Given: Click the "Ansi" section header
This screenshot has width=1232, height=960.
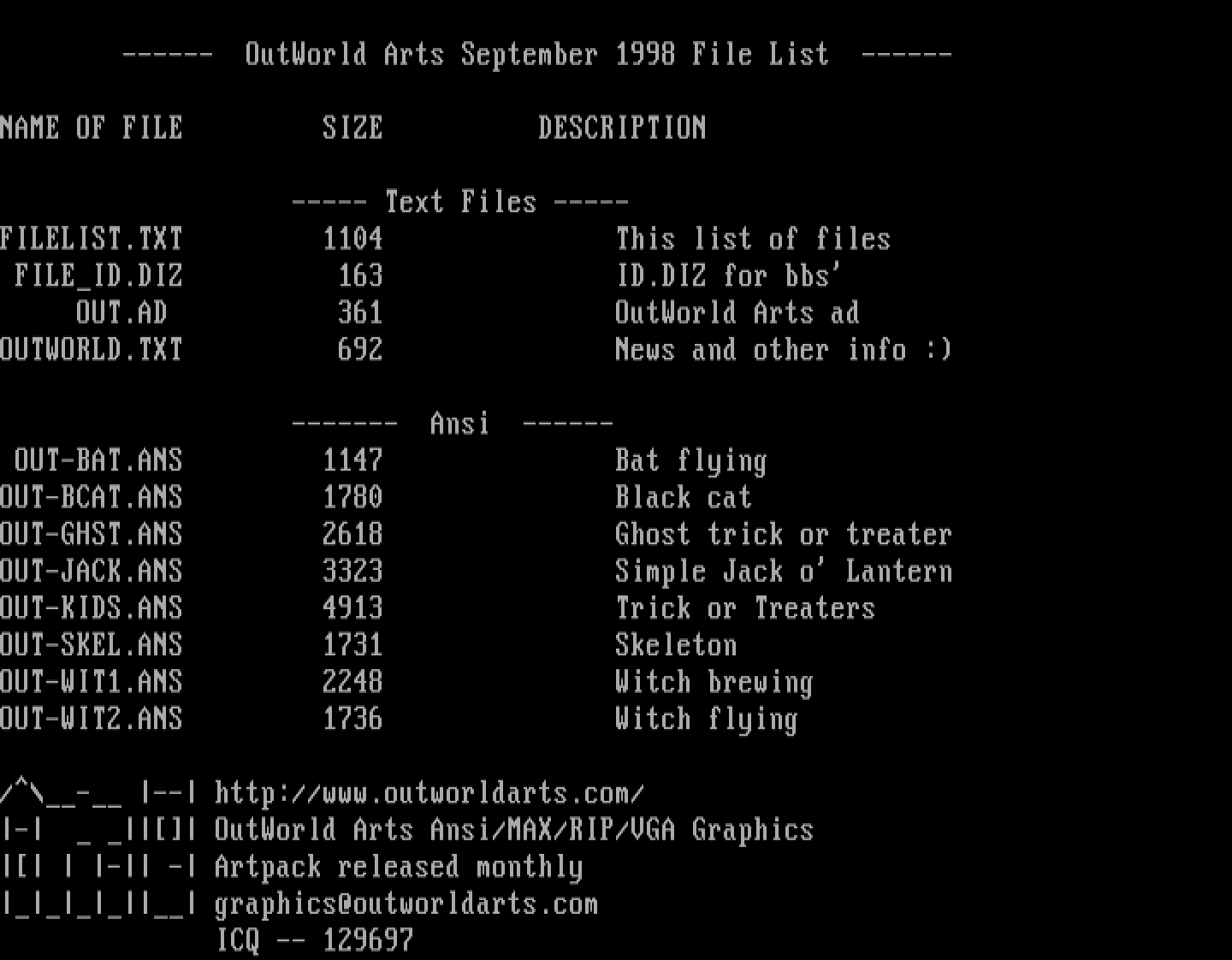Looking at the screenshot, I should tap(459, 424).
